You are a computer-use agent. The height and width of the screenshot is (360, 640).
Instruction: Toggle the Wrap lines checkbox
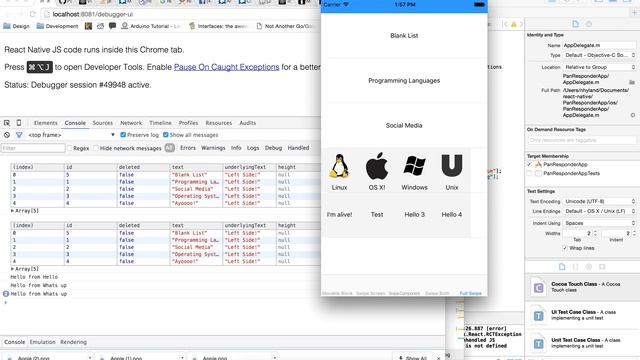point(565,248)
